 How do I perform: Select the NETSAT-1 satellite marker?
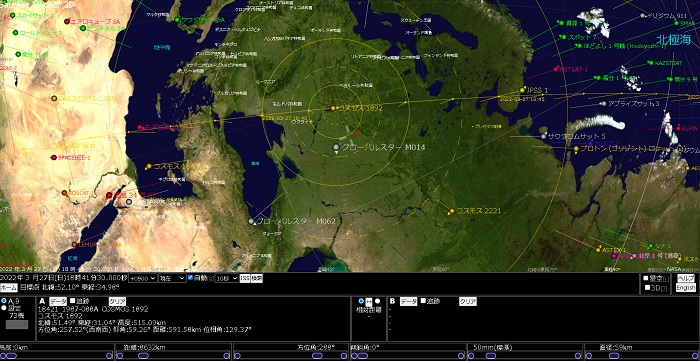[556, 69]
